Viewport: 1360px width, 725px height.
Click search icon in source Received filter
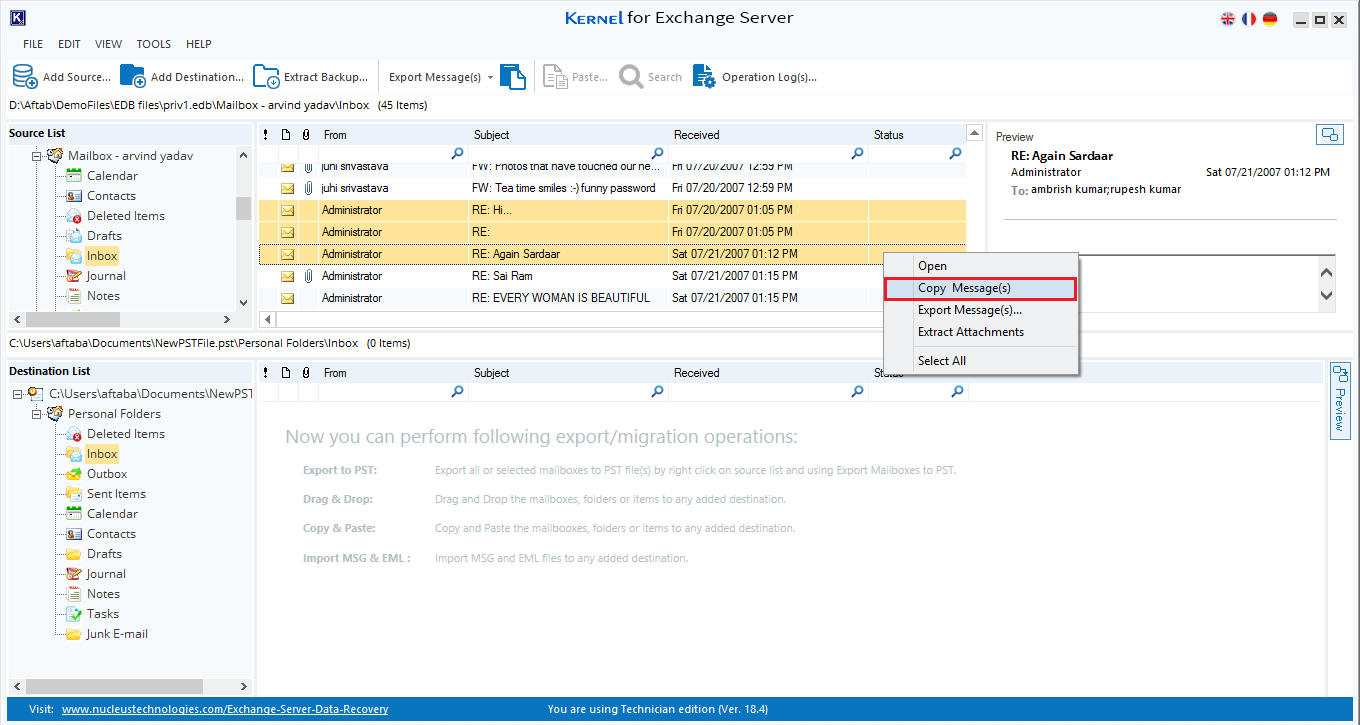pyautogui.click(x=857, y=153)
